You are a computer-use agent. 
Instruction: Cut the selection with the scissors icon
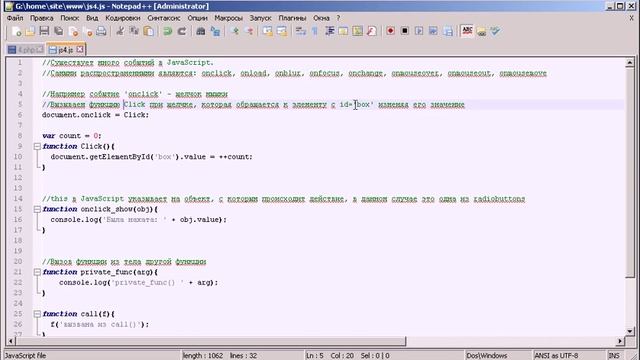click(x=120, y=31)
